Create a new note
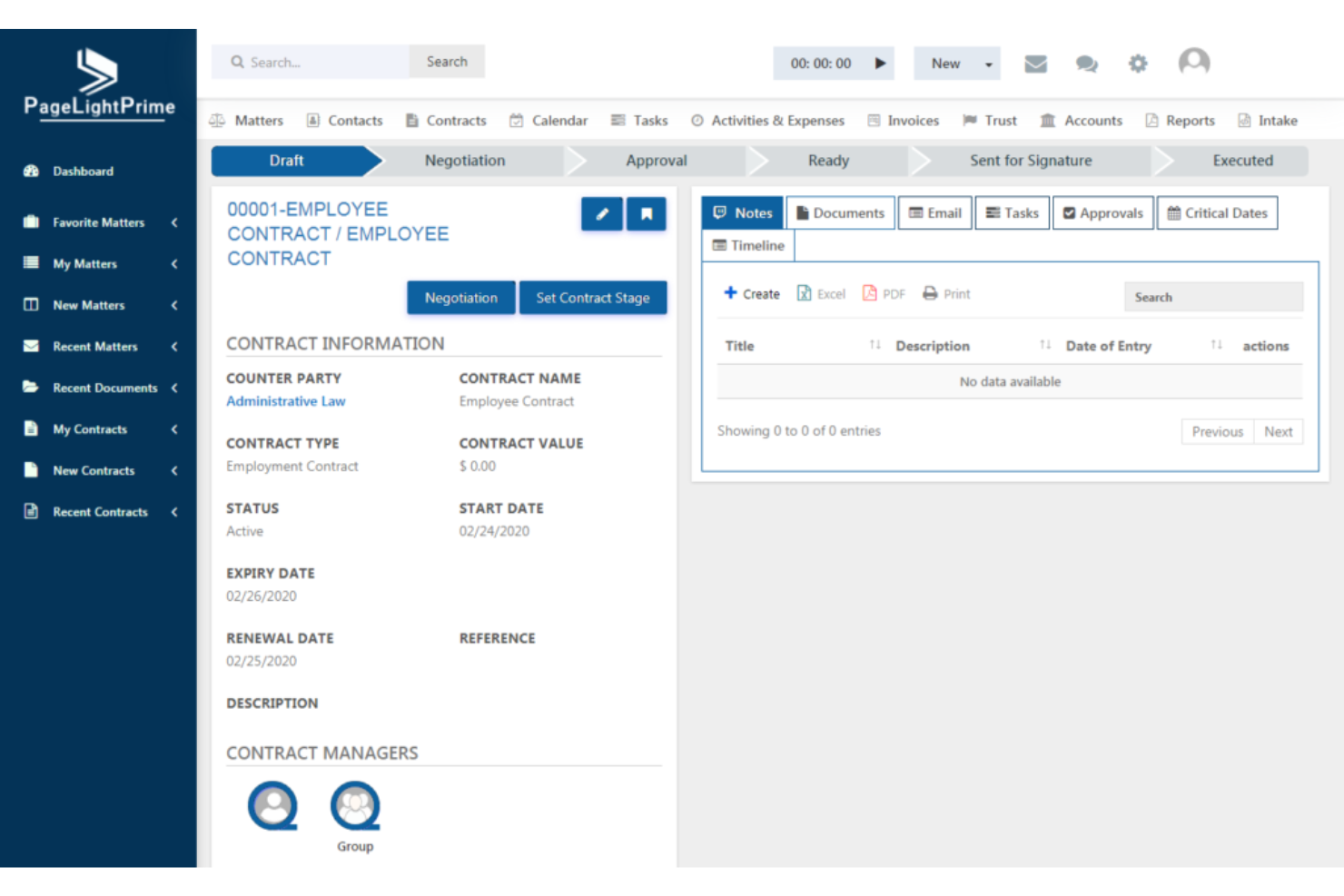This screenshot has height=896, width=1344. [x=752, y=293]
